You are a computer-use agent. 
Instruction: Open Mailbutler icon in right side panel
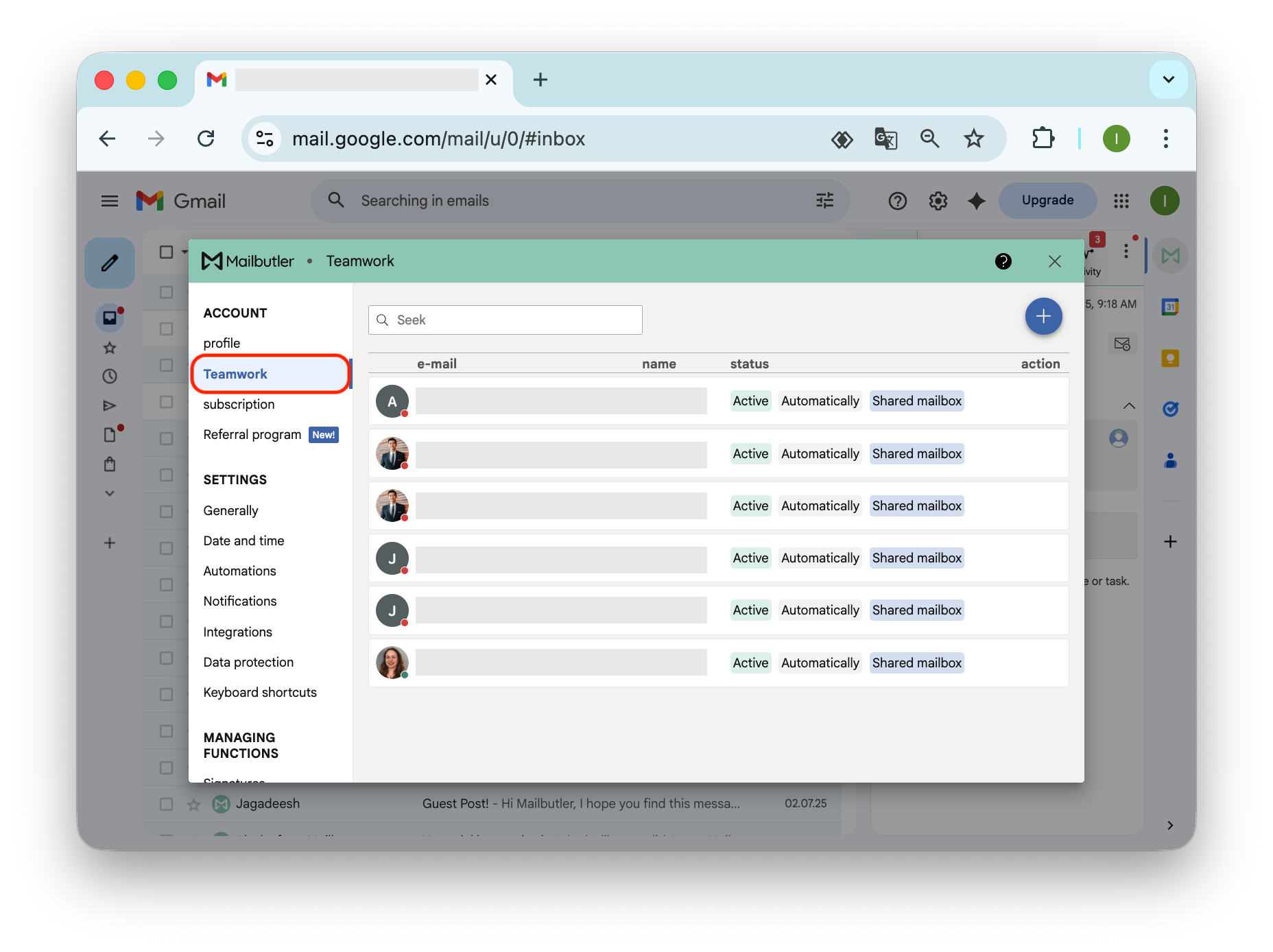1171,256
